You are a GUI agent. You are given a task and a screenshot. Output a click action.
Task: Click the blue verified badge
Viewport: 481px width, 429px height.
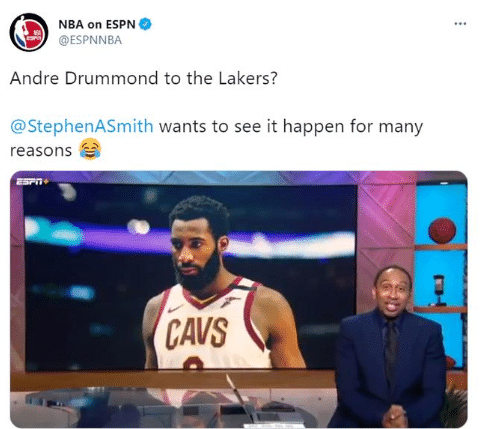point(145,24)
